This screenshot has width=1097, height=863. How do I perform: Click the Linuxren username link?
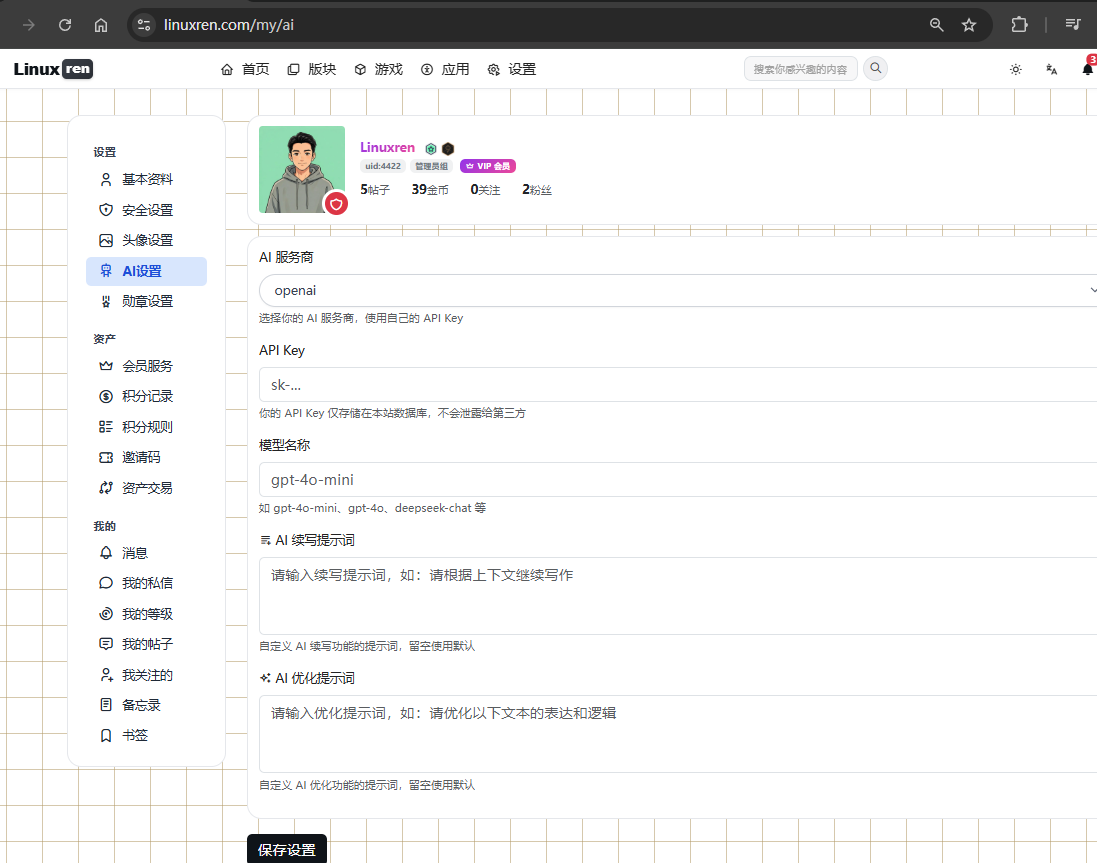point(388,148)
